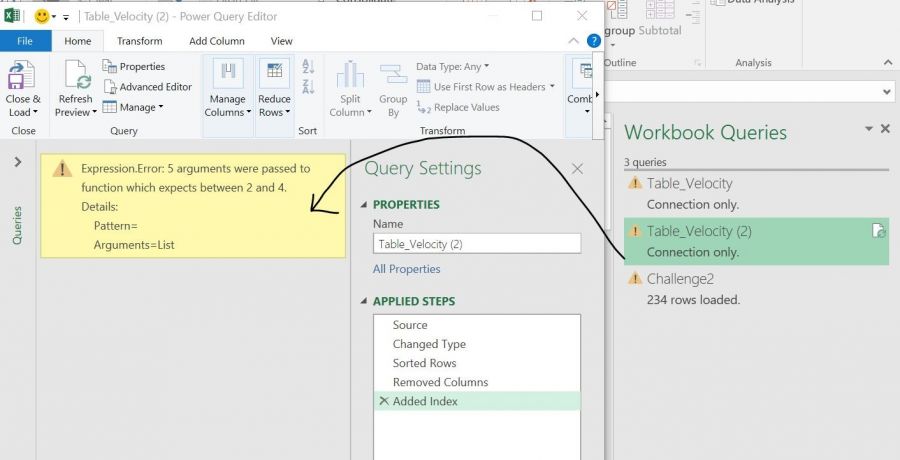
Task: Click the Reduce Rows icon
Action: (x=274, y=73)
